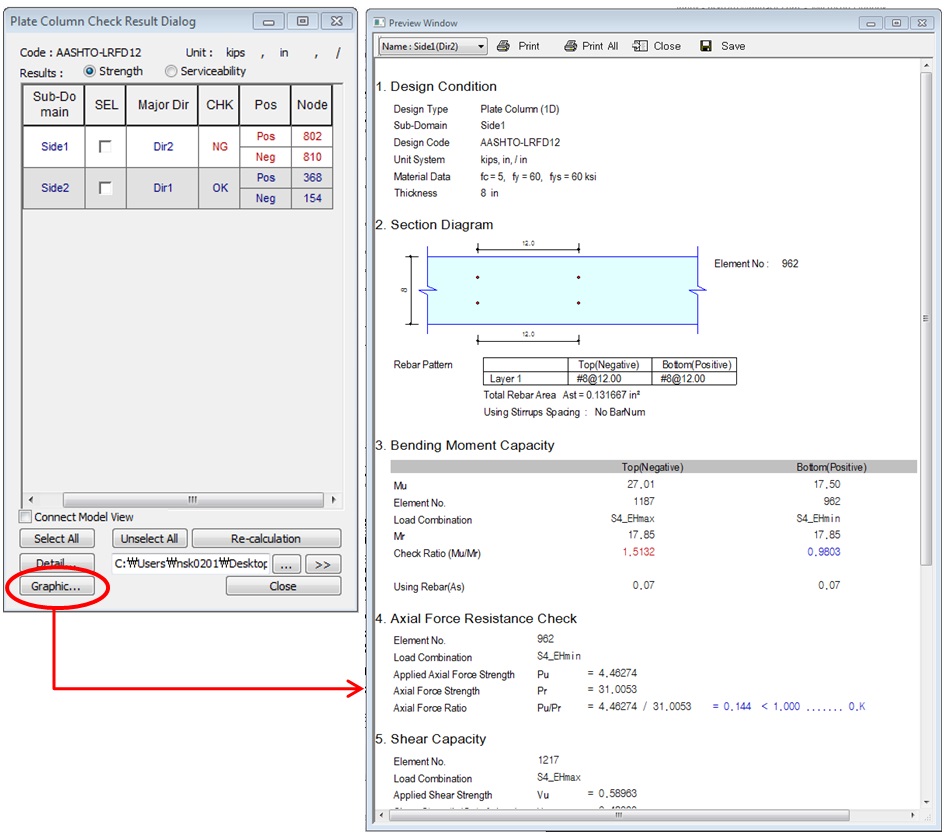Click the Print All icon
This screenshot has width=951, height=837.
(590, 45)
